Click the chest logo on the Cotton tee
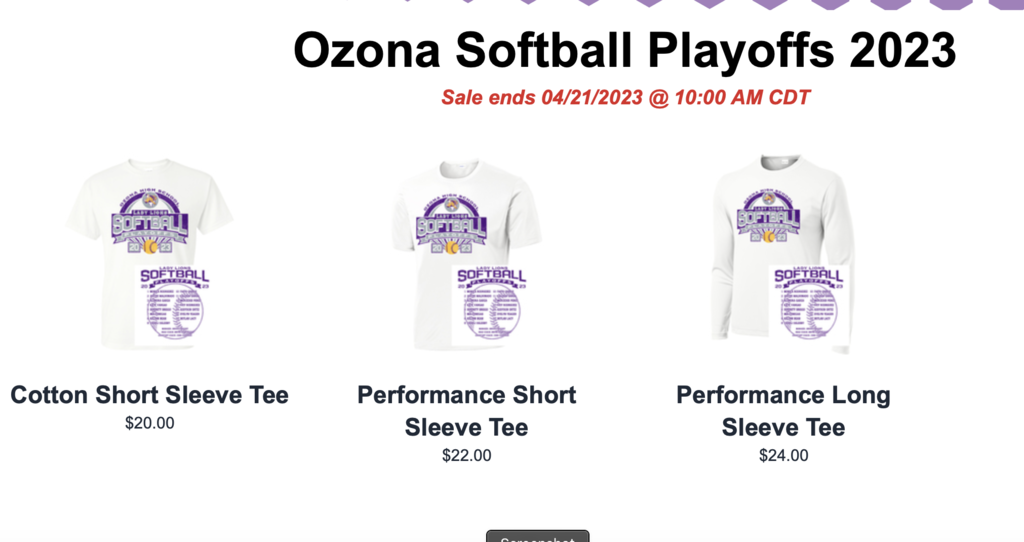1024x542 pixels. [x=149, y=222]
